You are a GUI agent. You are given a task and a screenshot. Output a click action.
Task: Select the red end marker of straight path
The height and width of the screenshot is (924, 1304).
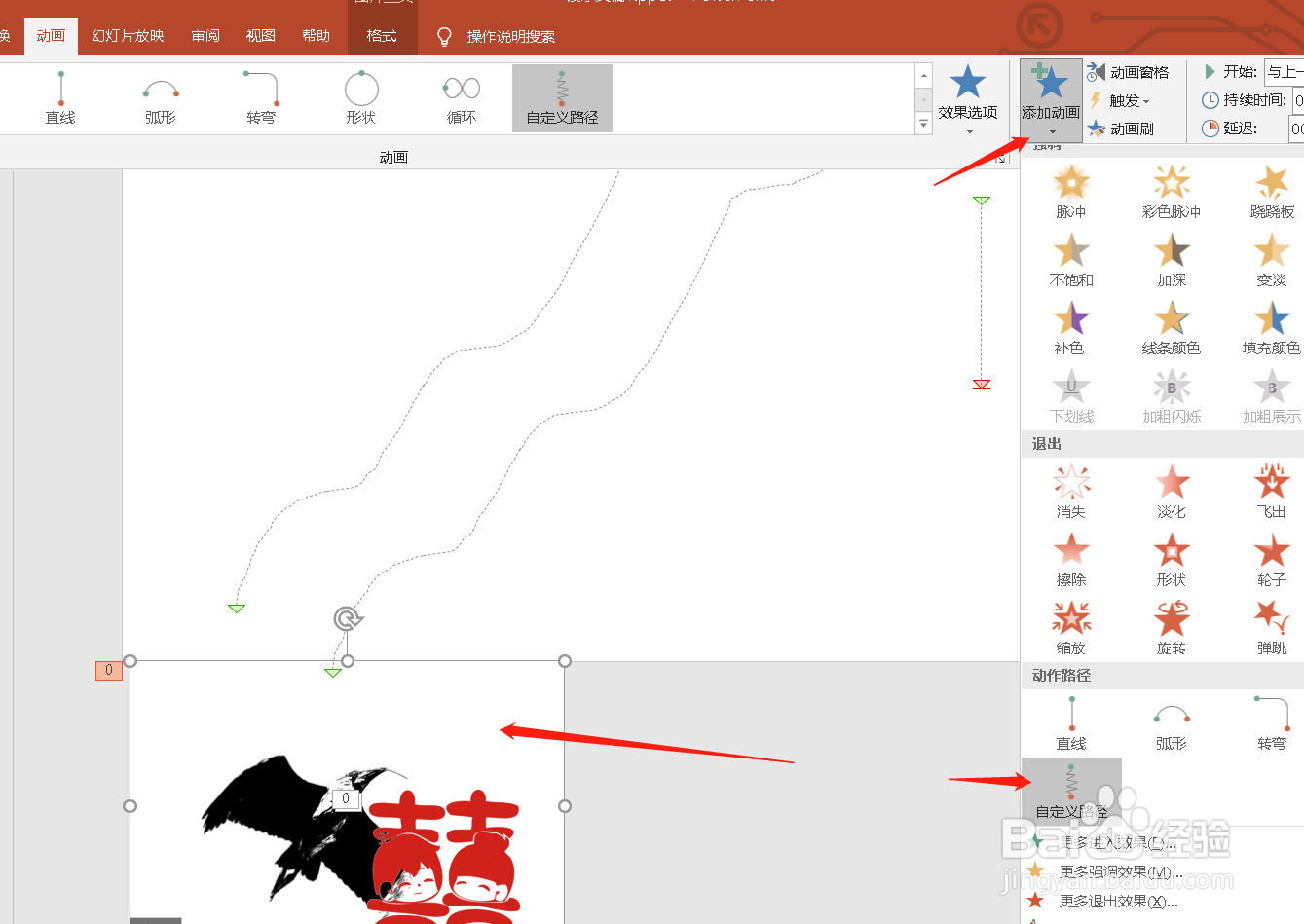[982, 384]
